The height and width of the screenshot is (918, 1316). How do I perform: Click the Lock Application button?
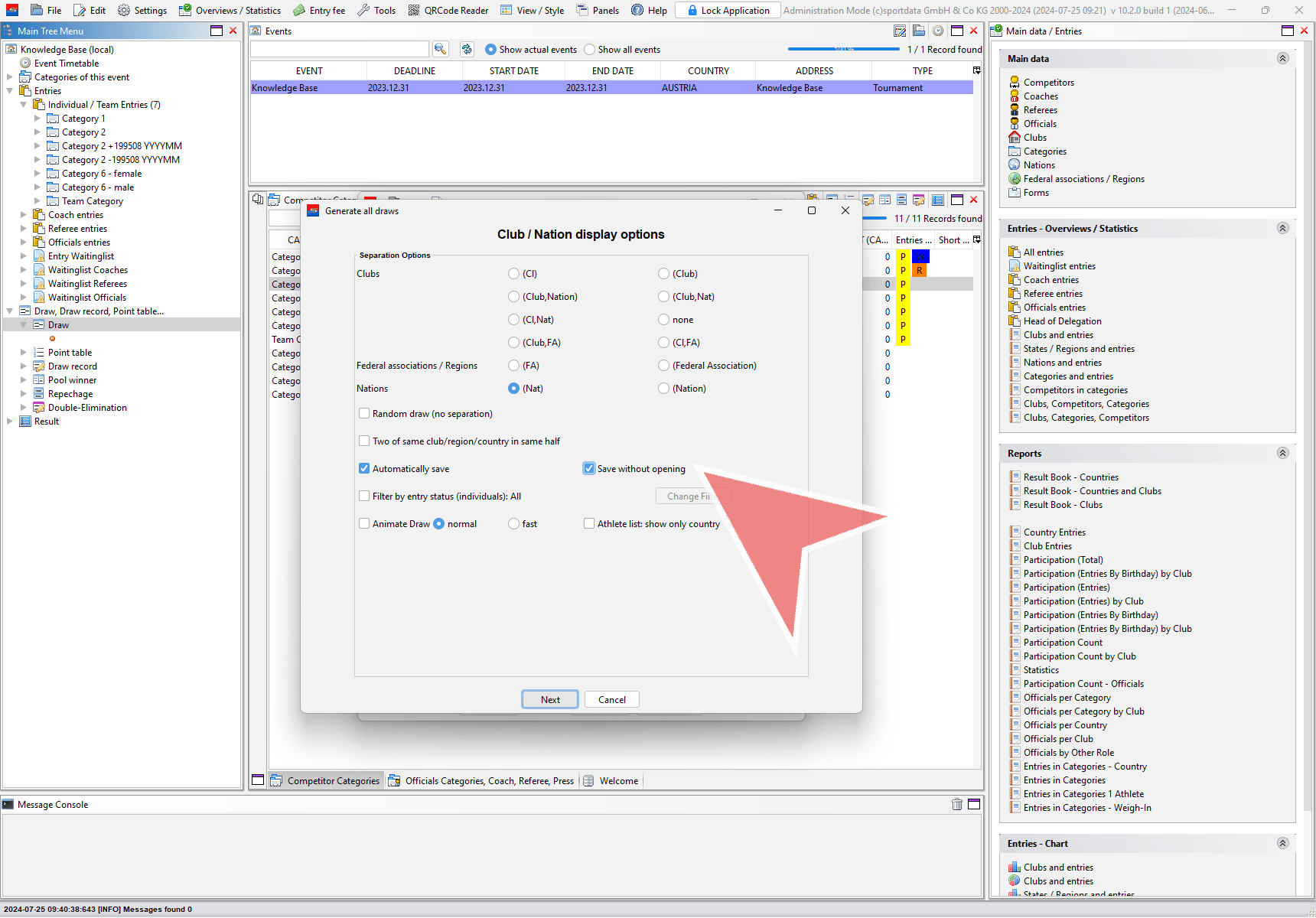(x=727, y=10)
